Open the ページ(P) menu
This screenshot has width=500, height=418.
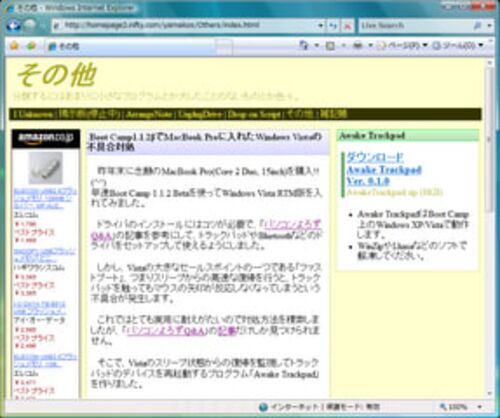click(402, 45)
